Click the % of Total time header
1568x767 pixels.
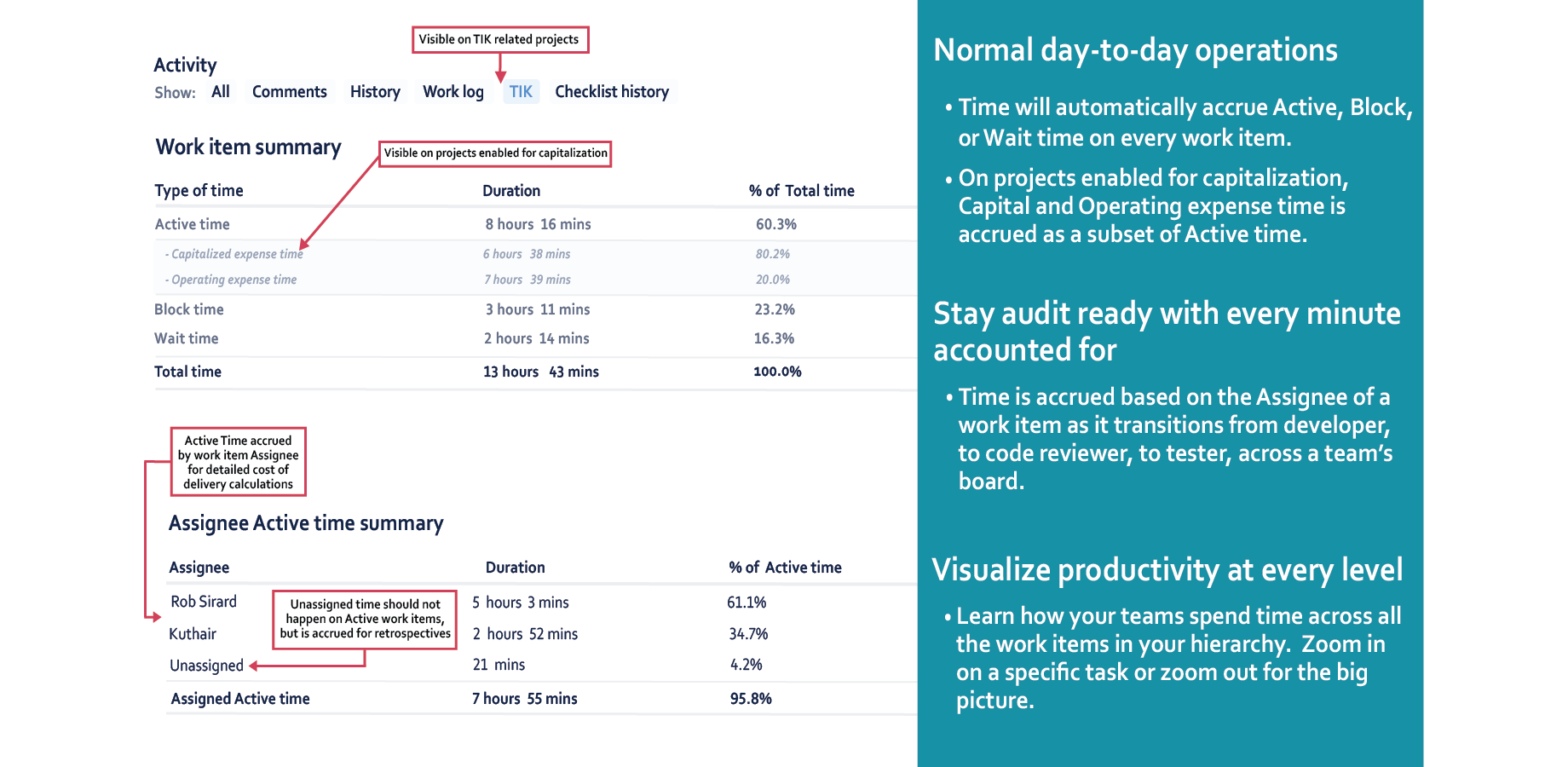(801, 191)
